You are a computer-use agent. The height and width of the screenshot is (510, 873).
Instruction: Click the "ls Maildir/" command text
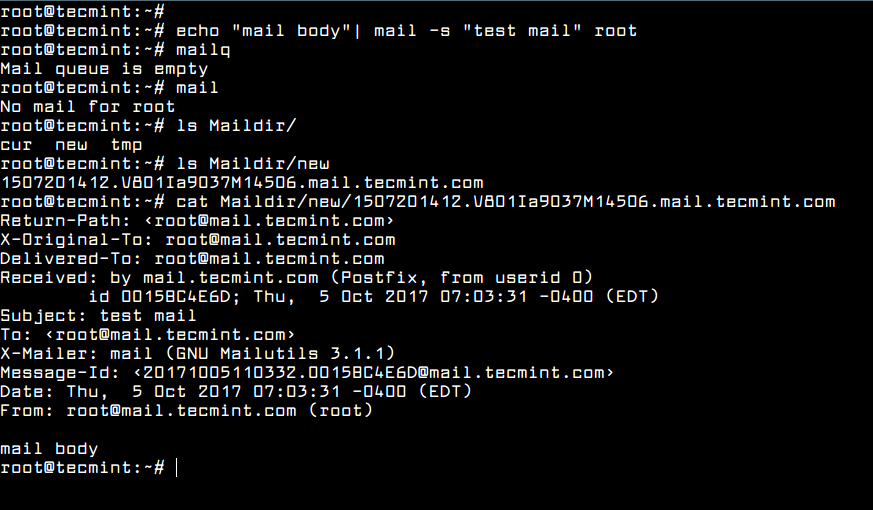point(236,126)
